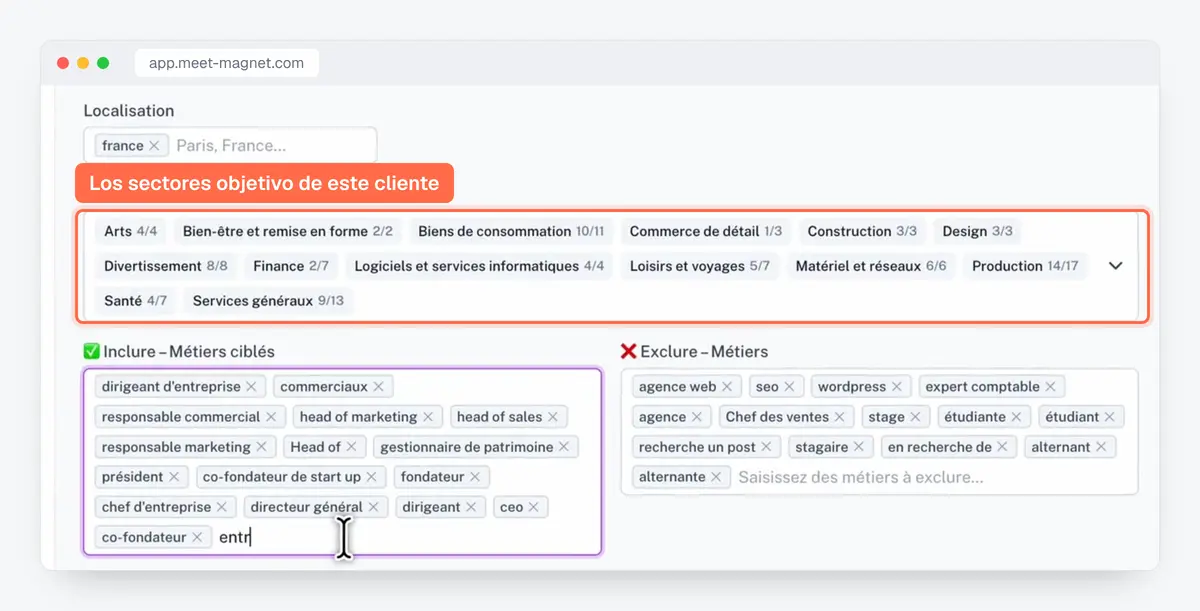Remove the excluded 'agence' tag

[x=697, y=417]
